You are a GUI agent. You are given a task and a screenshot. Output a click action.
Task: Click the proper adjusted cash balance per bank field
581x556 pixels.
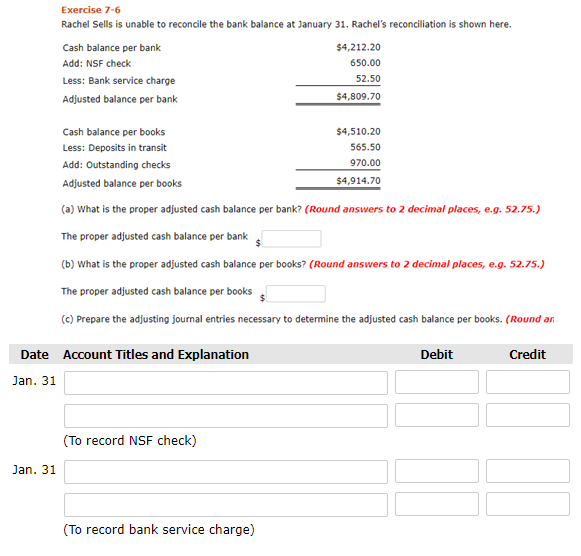[x=291, y=239]
